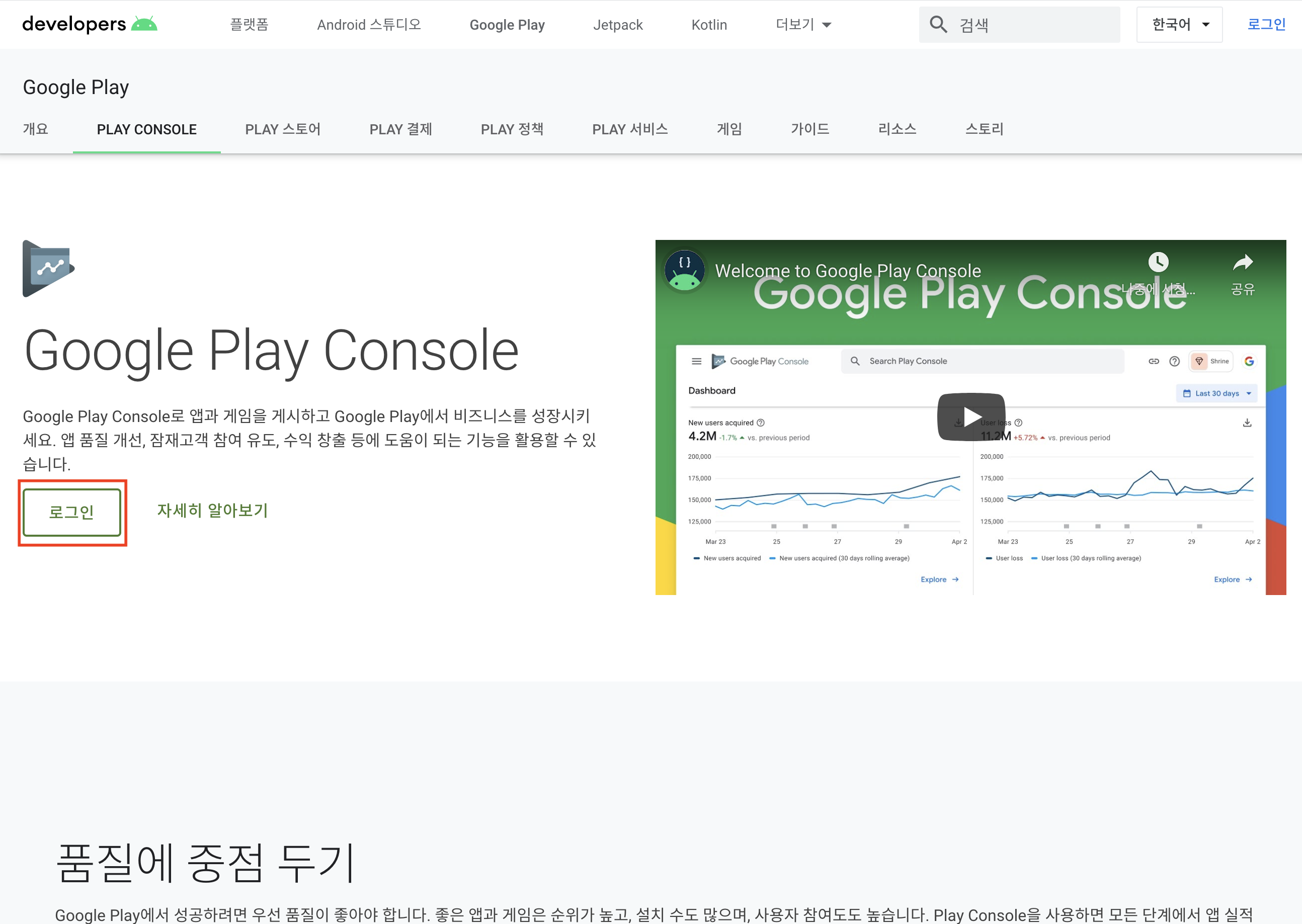This screenshot has width=1302, height=924.
Task: Click the watch later clock icon
Action: click(1158, 262)
